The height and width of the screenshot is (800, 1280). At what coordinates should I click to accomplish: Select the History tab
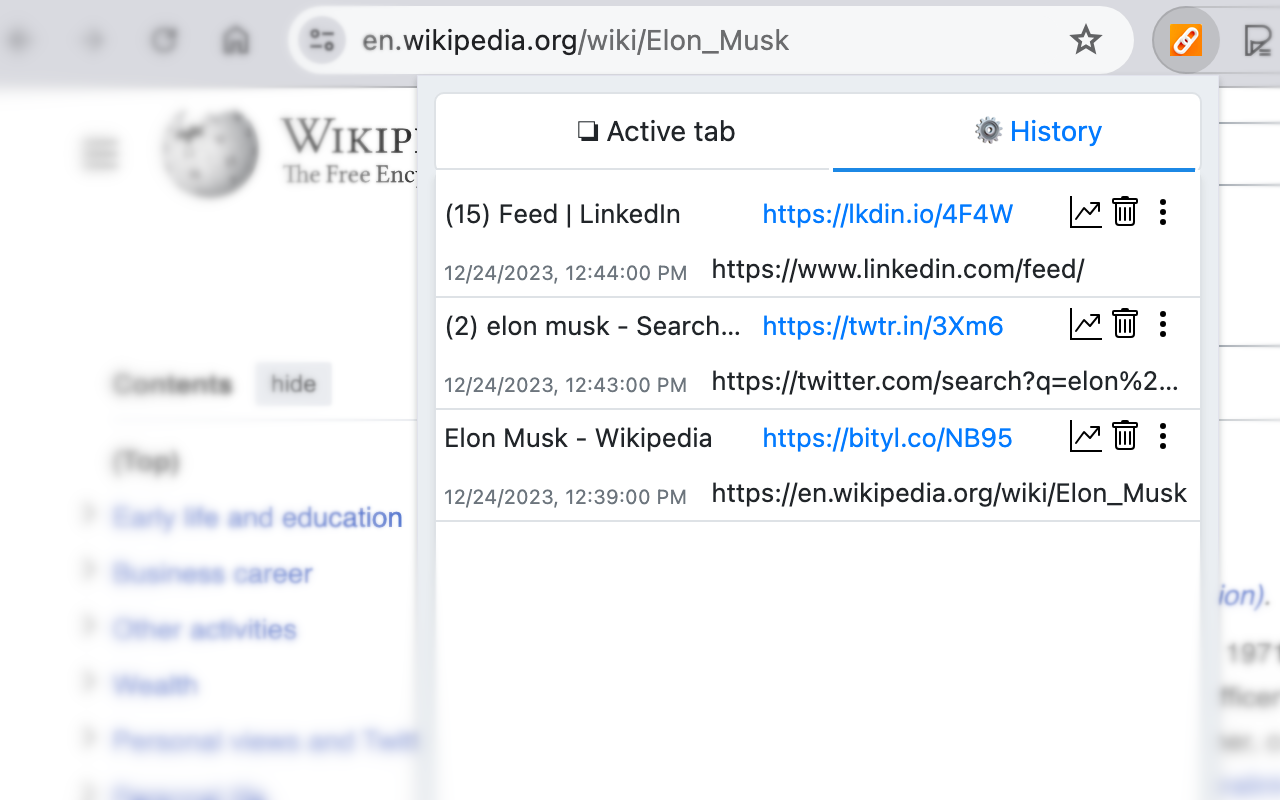[x=1038, y=132]
